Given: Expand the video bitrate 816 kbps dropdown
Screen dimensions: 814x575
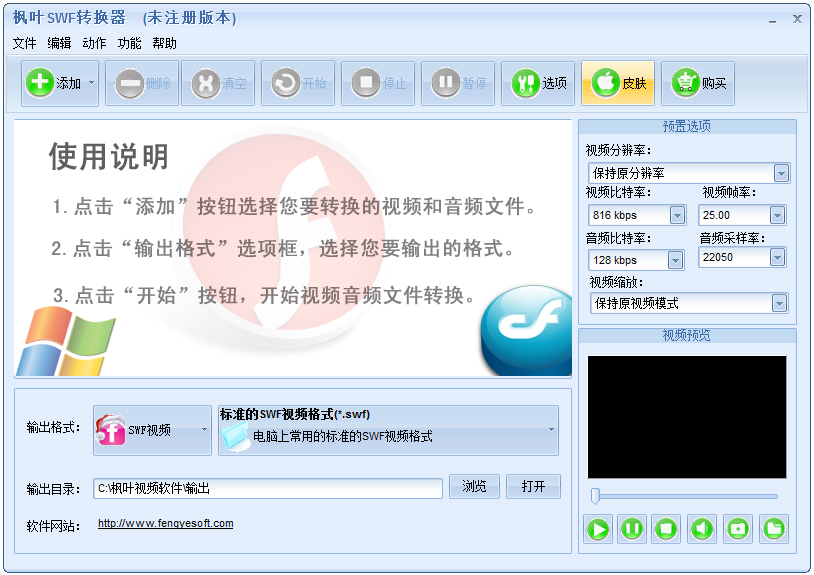Looking at the screenshot, I should click(x=677, y=215).
